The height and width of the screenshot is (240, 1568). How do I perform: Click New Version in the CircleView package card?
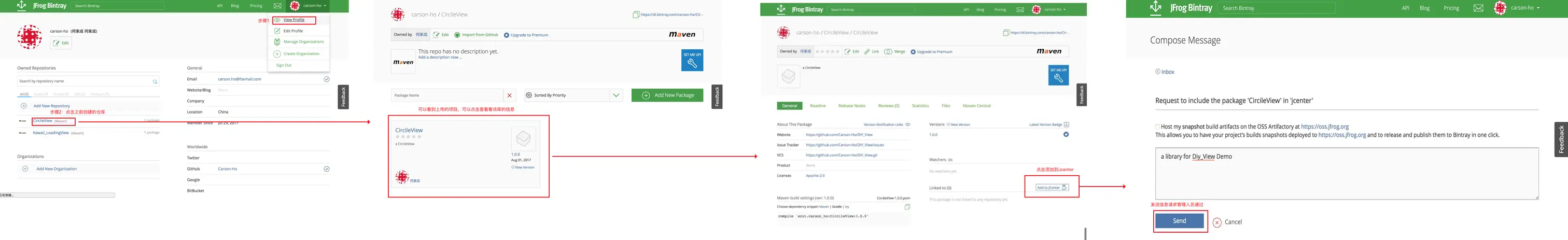coord(523,167)
